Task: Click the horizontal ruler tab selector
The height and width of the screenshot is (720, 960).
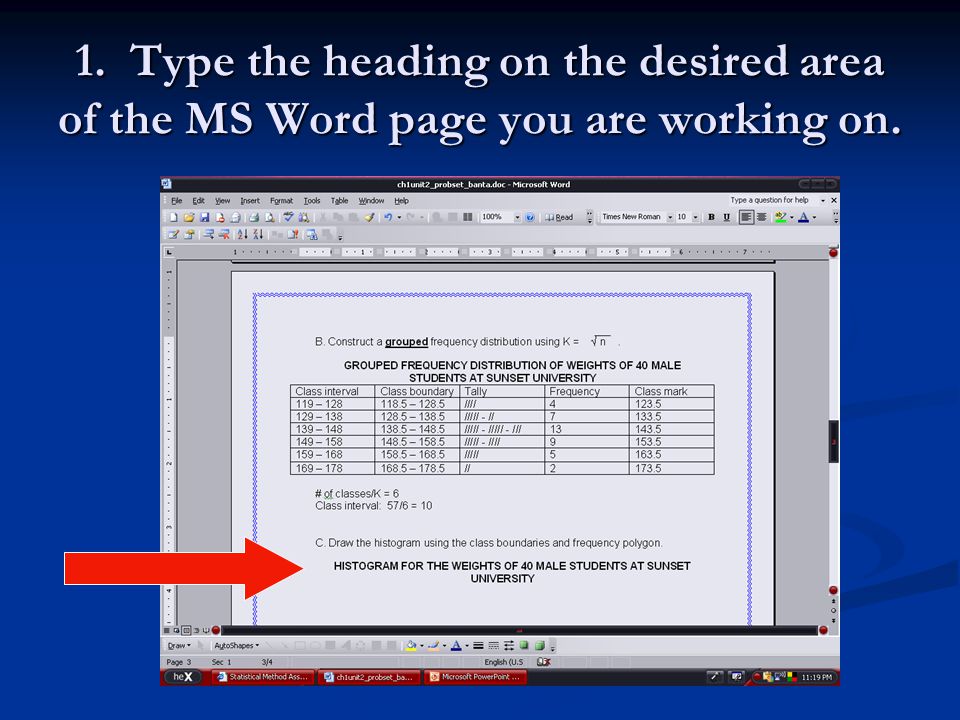Action: coord(170,252)
